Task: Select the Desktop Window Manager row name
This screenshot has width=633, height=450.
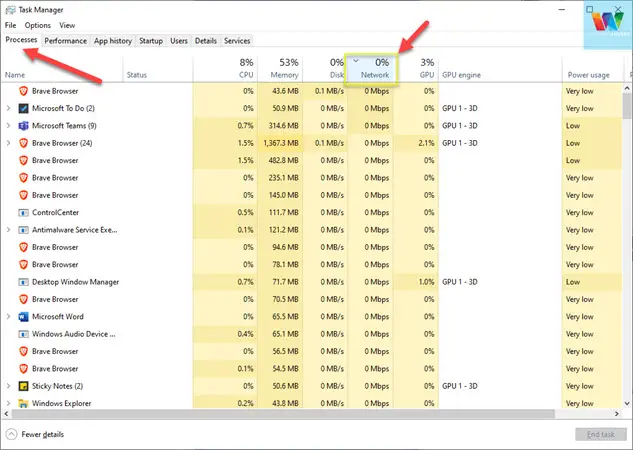Action: [x=75, y=282]
